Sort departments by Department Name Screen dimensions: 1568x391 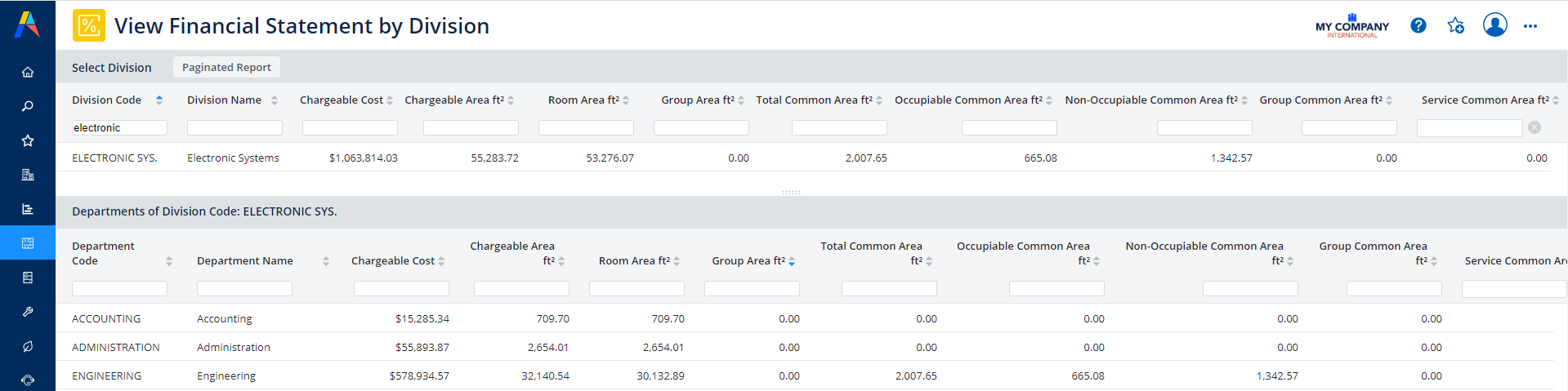pos(245,261)
